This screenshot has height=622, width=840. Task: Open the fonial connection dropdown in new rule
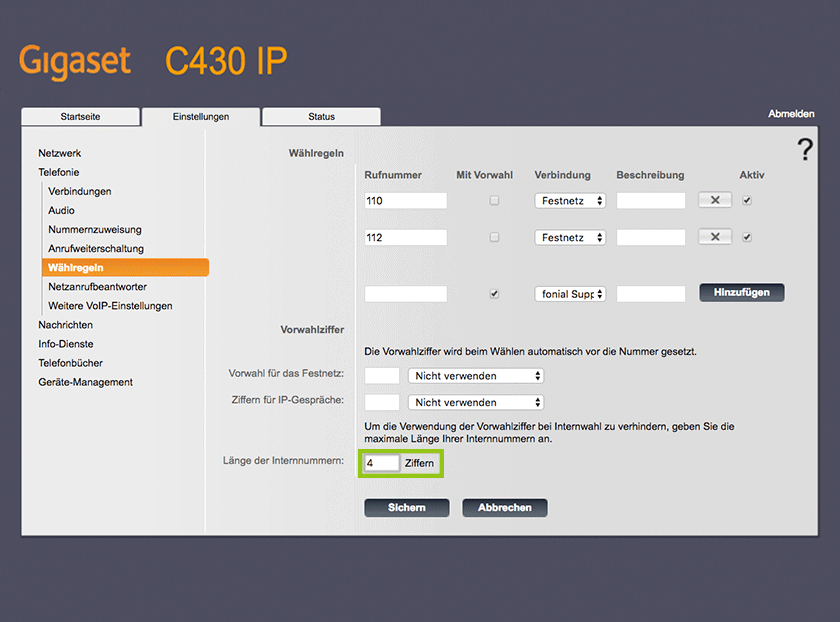[570, 294]
